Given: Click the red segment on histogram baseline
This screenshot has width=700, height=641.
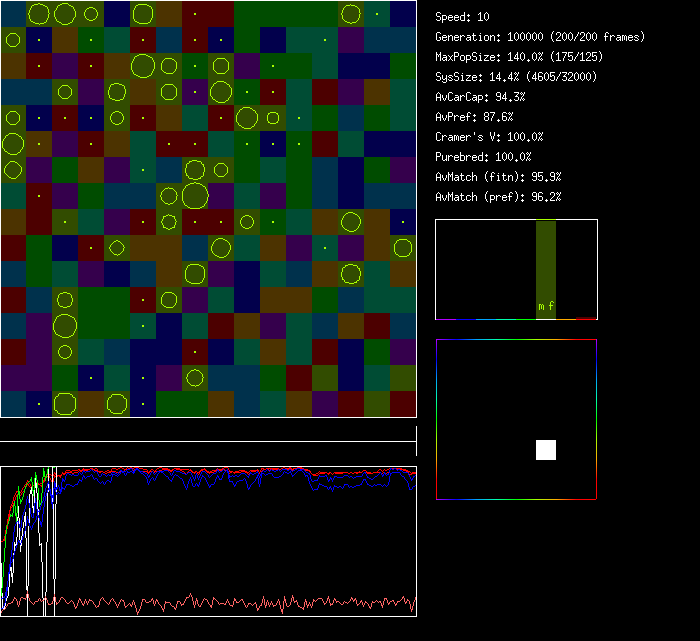Looking at the screenshot, I should coord(586,318).
